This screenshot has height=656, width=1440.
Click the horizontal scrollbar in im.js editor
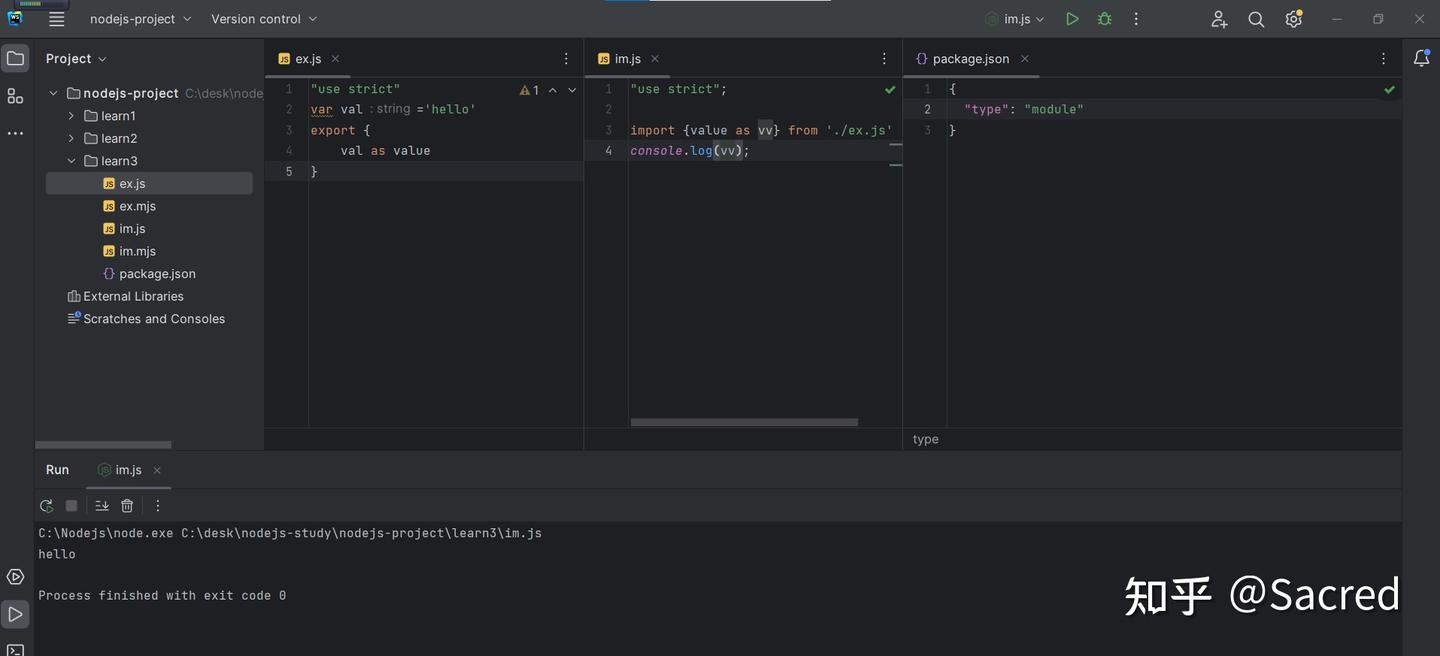click(x=744, y=422)
